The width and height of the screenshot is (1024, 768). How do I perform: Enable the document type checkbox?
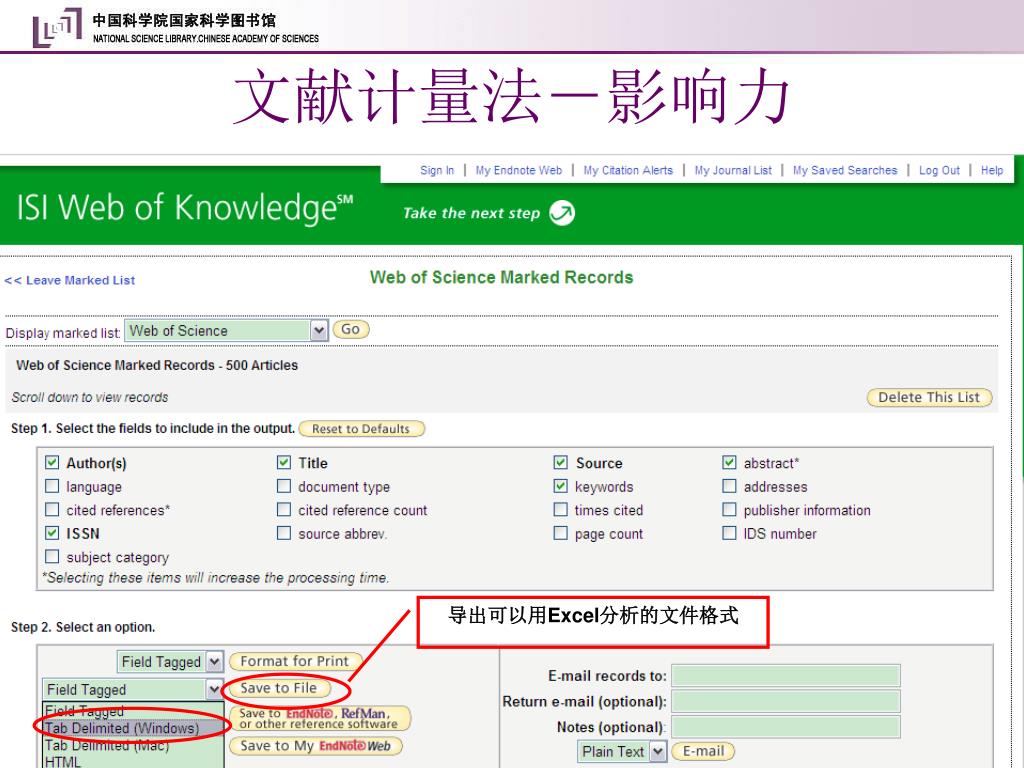tap(283, 487)
